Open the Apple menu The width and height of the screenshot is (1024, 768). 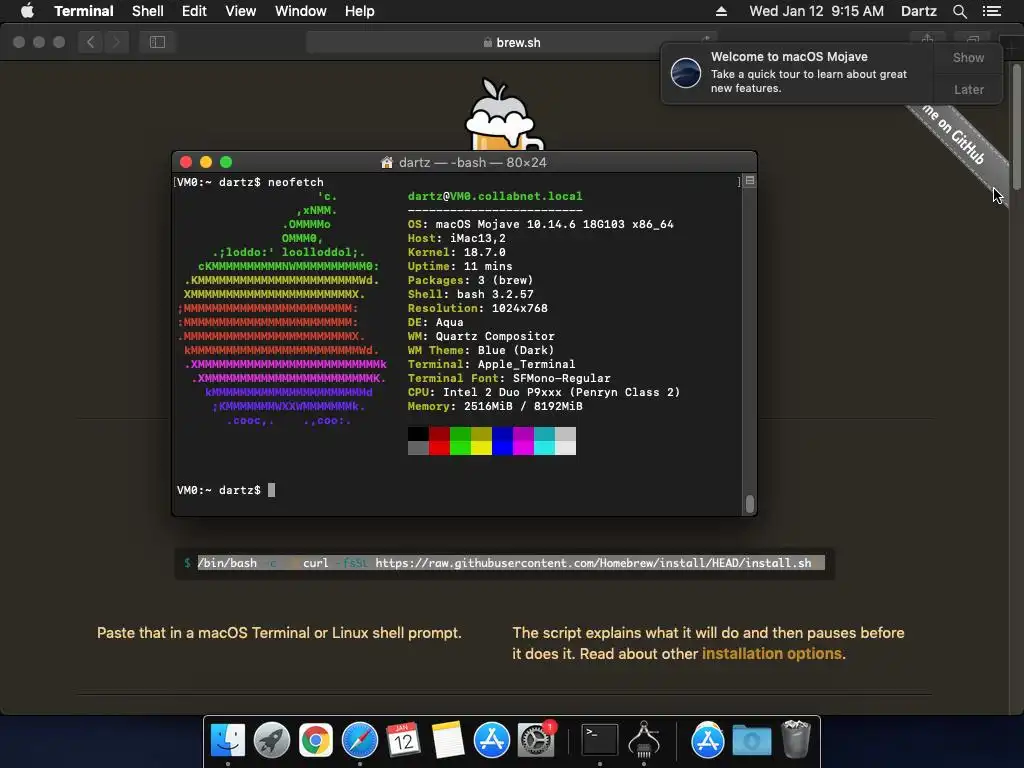coord(27,11)
